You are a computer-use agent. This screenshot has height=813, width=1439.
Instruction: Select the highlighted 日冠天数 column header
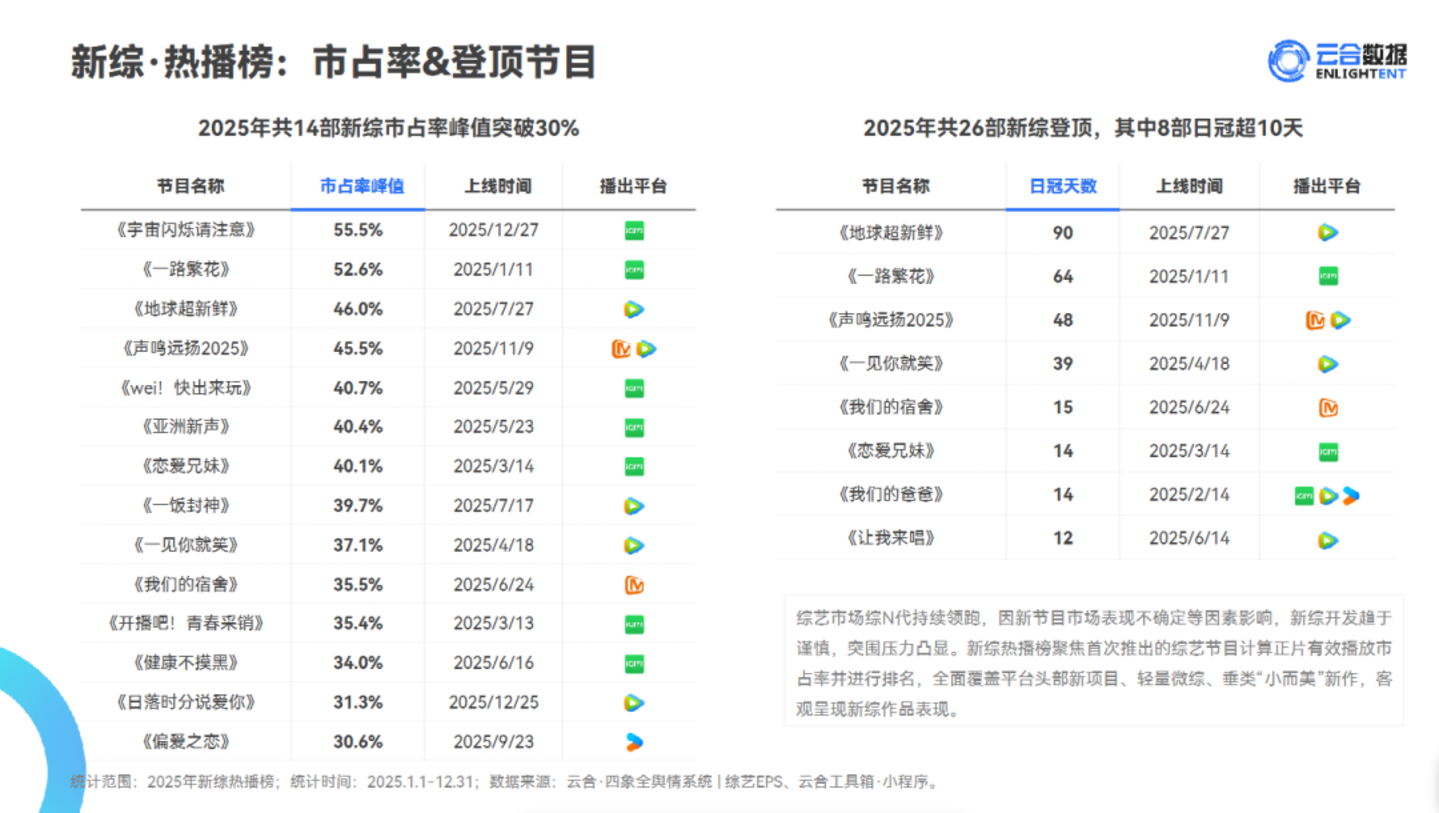pos(1062,187)
